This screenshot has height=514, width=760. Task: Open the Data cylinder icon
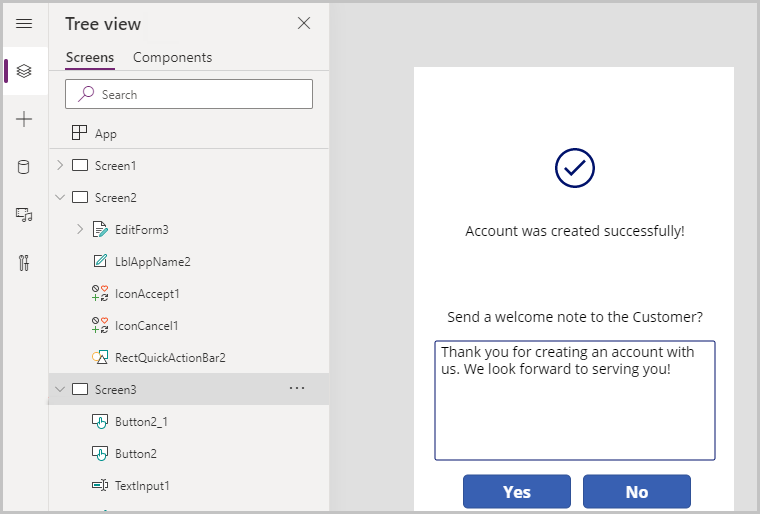point(23,167)
